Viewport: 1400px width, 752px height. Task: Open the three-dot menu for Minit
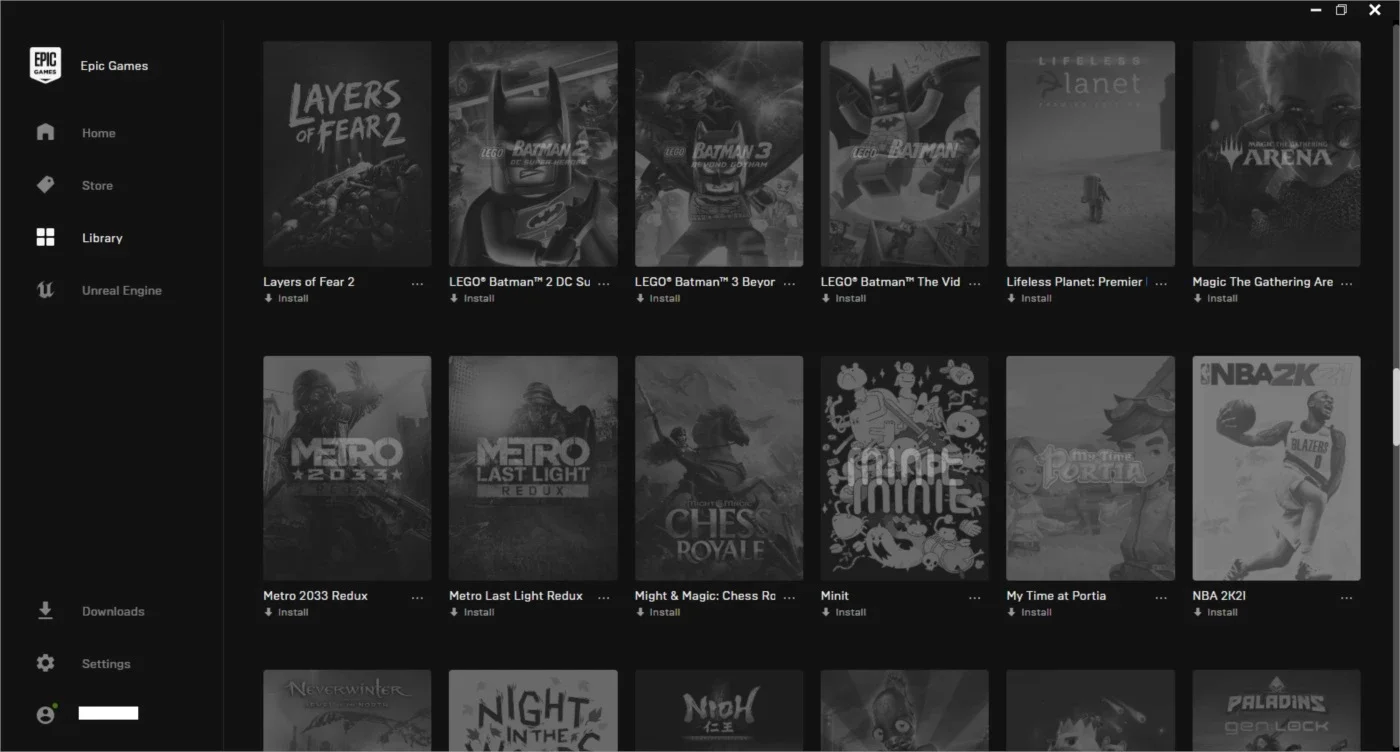pyautogui.click(x=975, y=598)
